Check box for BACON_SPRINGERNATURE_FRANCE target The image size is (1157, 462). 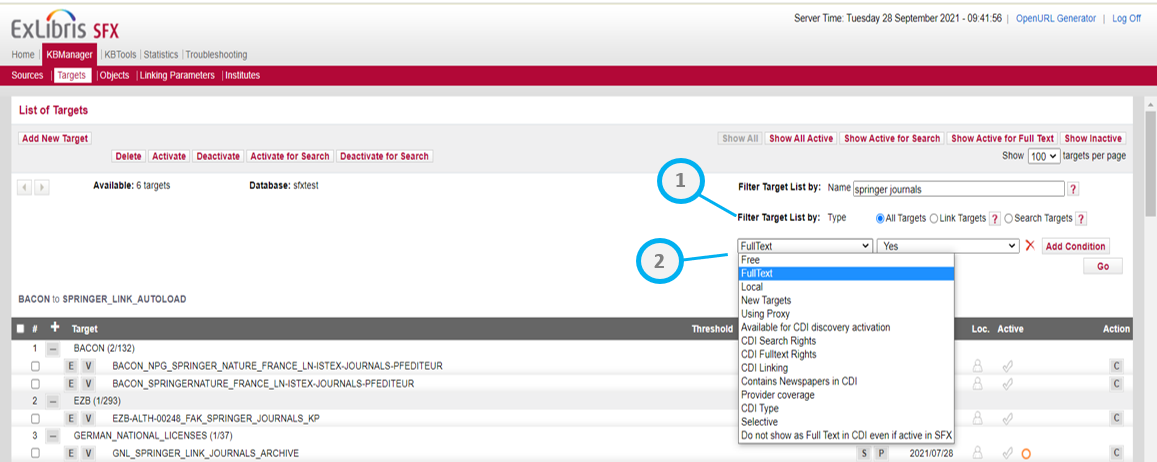click(x=35, y=384)
